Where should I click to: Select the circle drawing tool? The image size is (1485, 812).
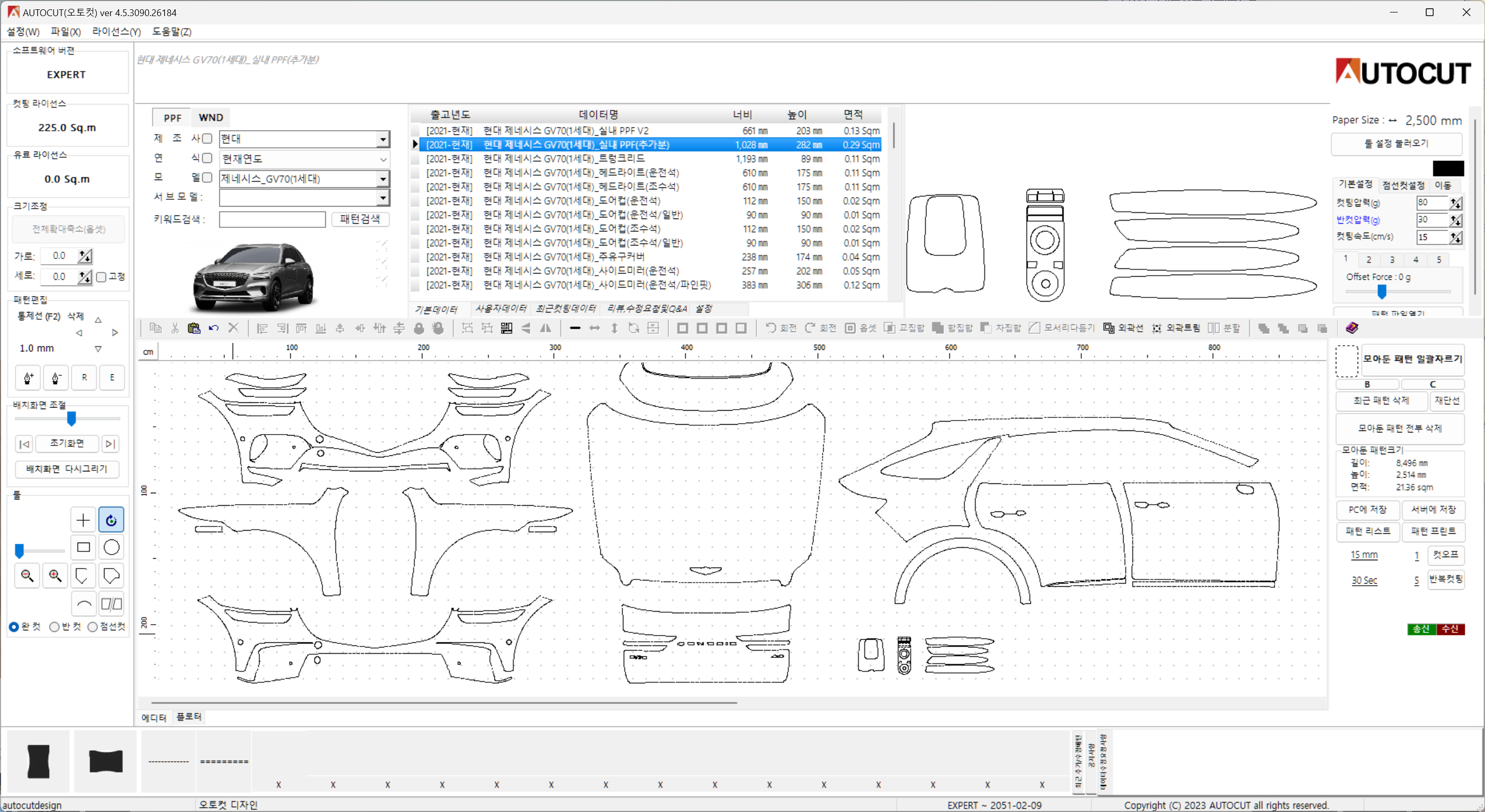click(111, 547)
